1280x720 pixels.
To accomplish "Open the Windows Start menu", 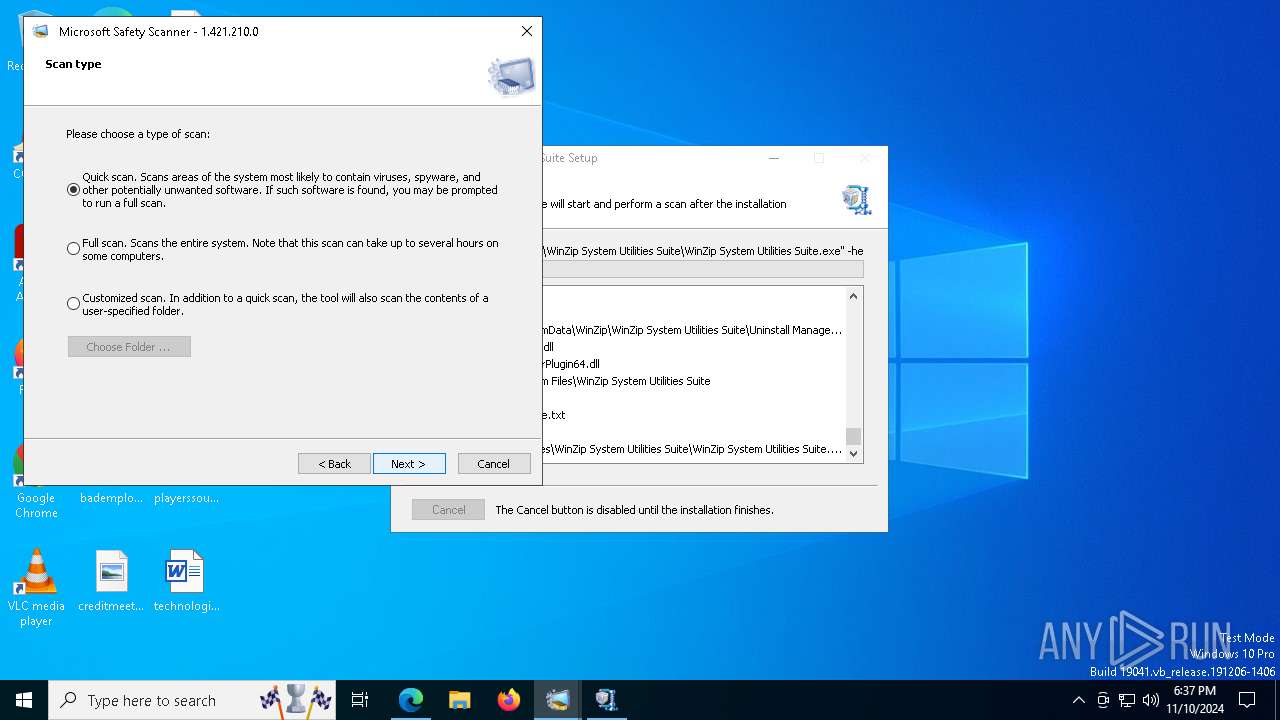I will coord(24,700).
